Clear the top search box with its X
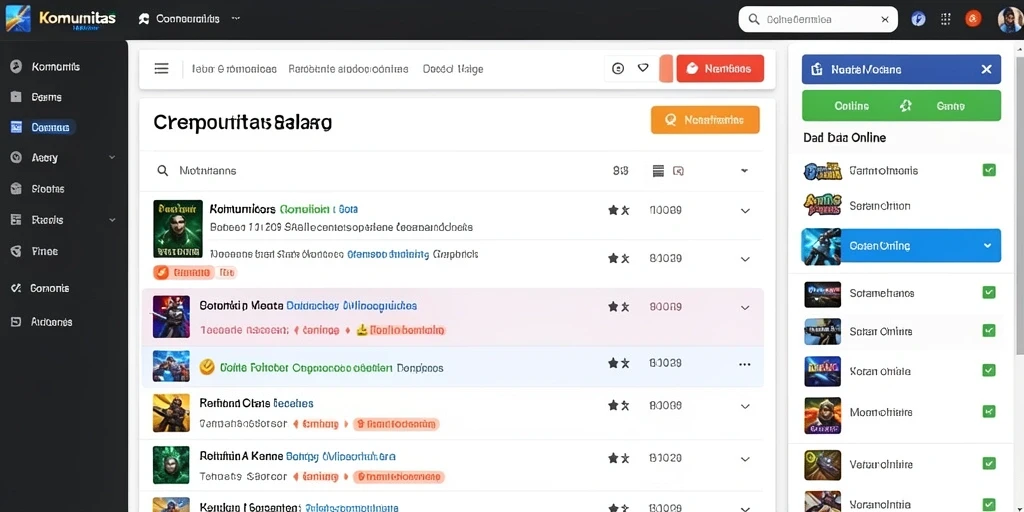The height and width of the screenshot is (512, 1024). pyautogui.click(x=885, y=20)
